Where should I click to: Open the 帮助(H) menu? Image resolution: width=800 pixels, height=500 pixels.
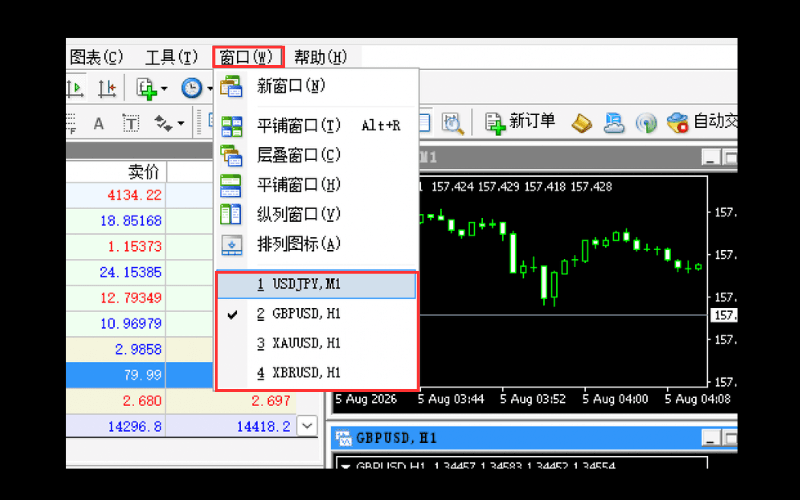click(321, 57)
